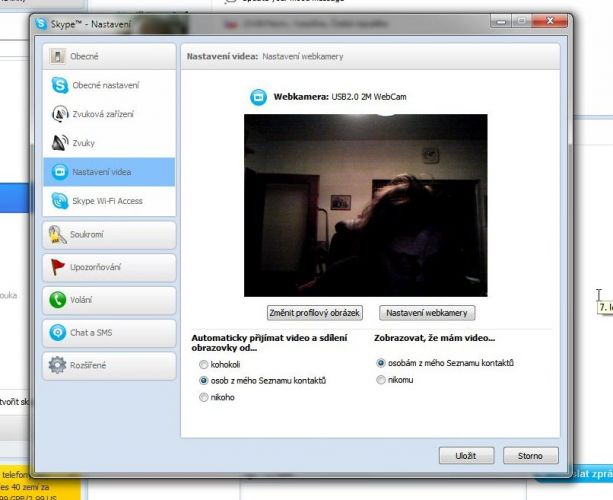
Task: Expand the Rozšířené section
Action: coord(109,365)
